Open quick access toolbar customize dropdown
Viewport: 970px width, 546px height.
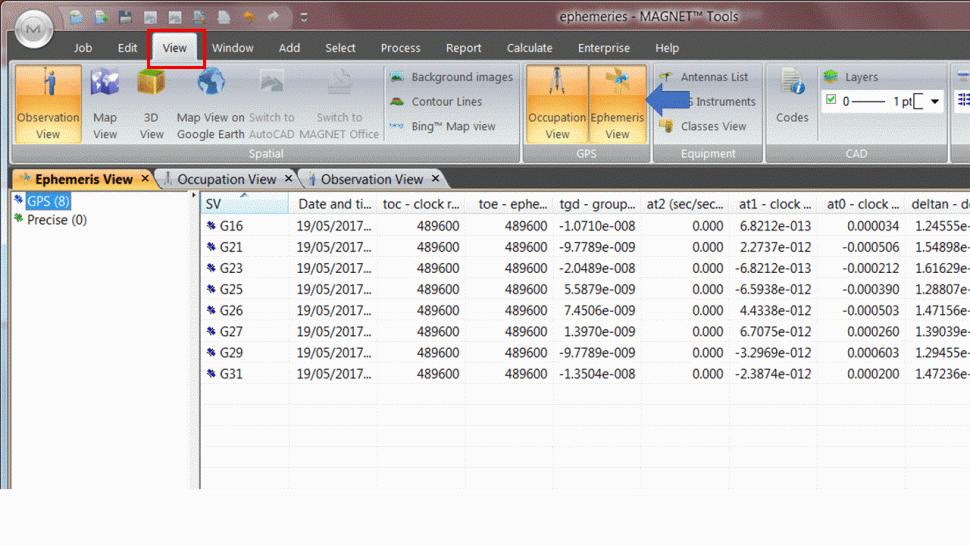click(x=304, y=17)
